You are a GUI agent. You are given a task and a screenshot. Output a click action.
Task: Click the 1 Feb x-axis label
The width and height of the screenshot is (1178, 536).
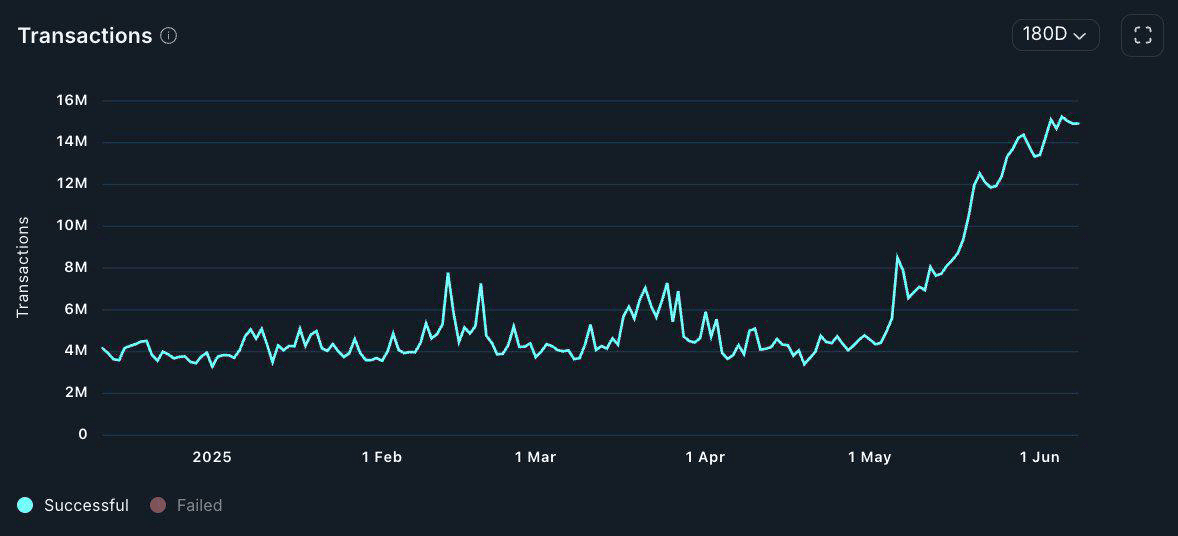point(382,457)
